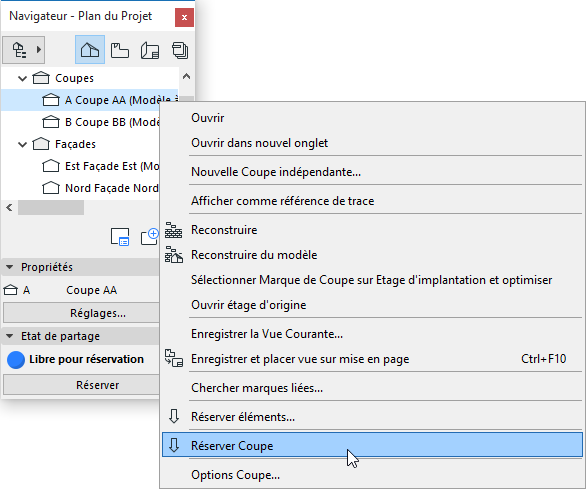The width and height of the screenshot is (586, 489).
Task: Click the section icon in Propriétés row
Action: coord(10,290)
